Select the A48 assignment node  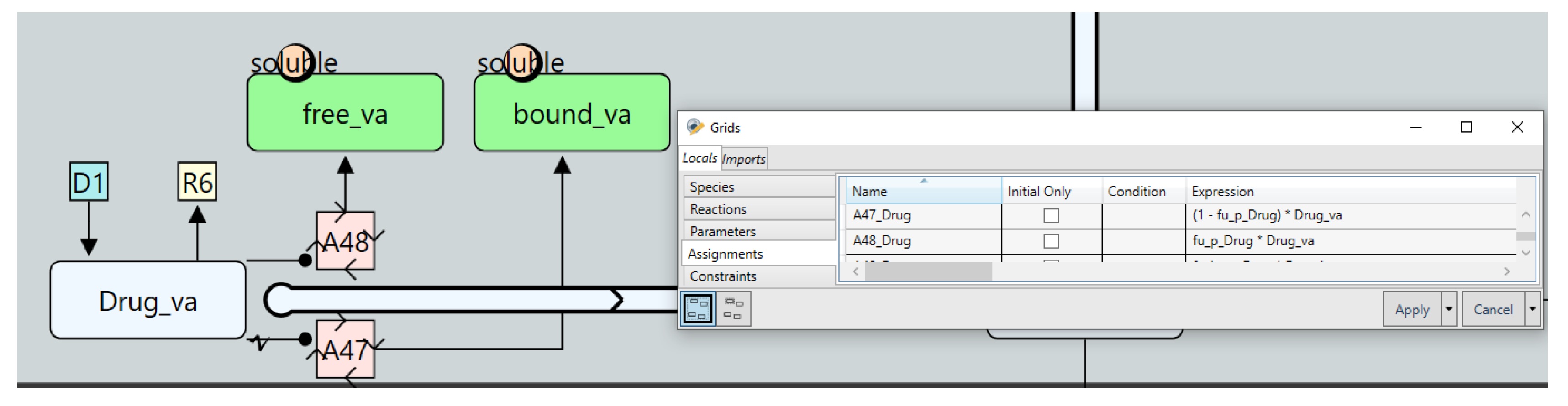(x=345, y=241)
